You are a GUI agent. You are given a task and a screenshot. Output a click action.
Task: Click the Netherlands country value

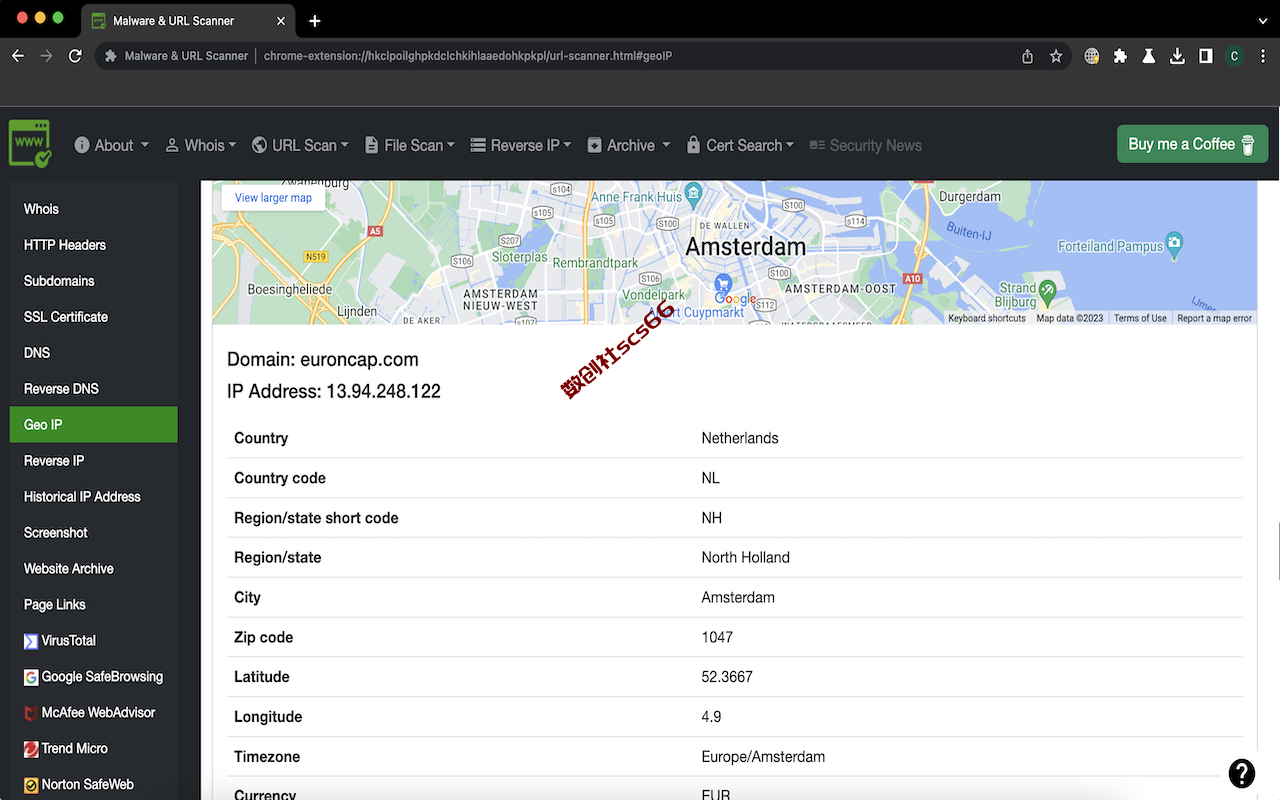click(x=740, y=438)
